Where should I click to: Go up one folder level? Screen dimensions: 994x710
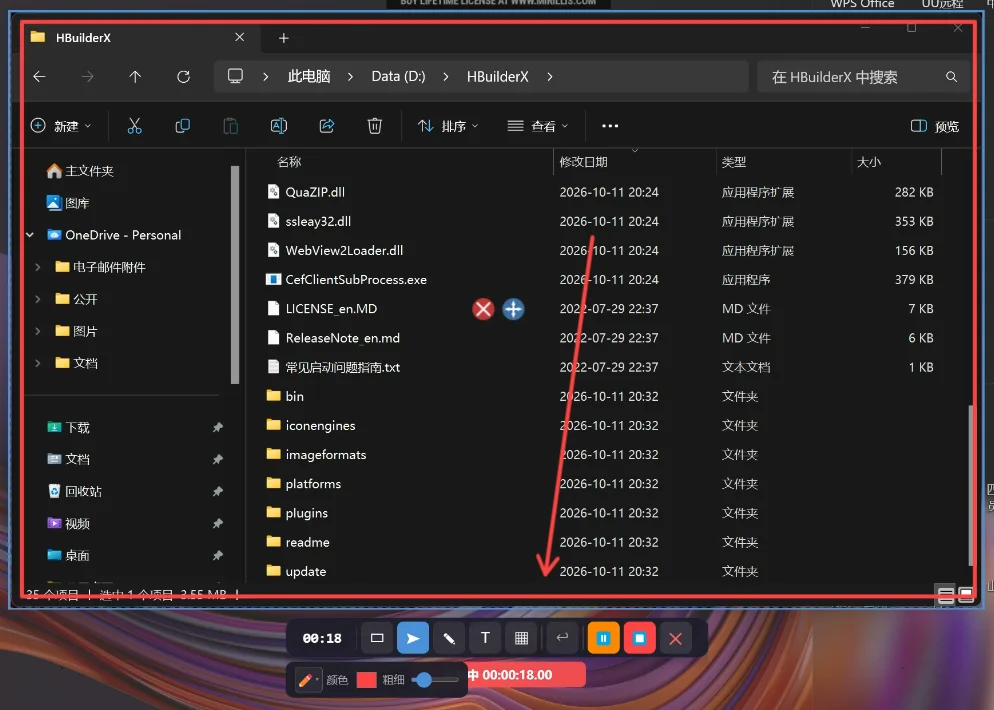[135, 77]
